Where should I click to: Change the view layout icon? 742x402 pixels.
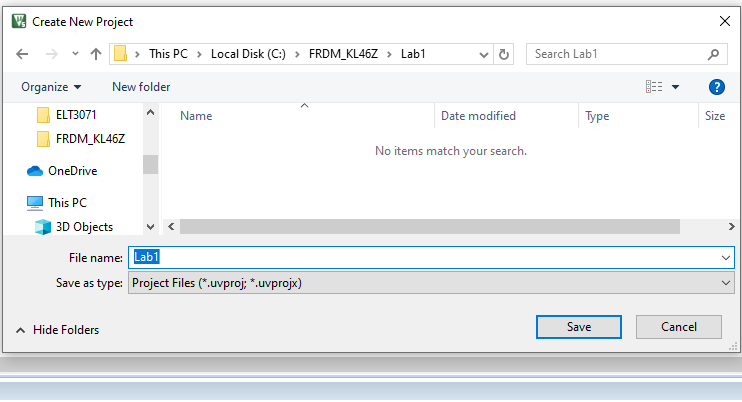(654, 87)
